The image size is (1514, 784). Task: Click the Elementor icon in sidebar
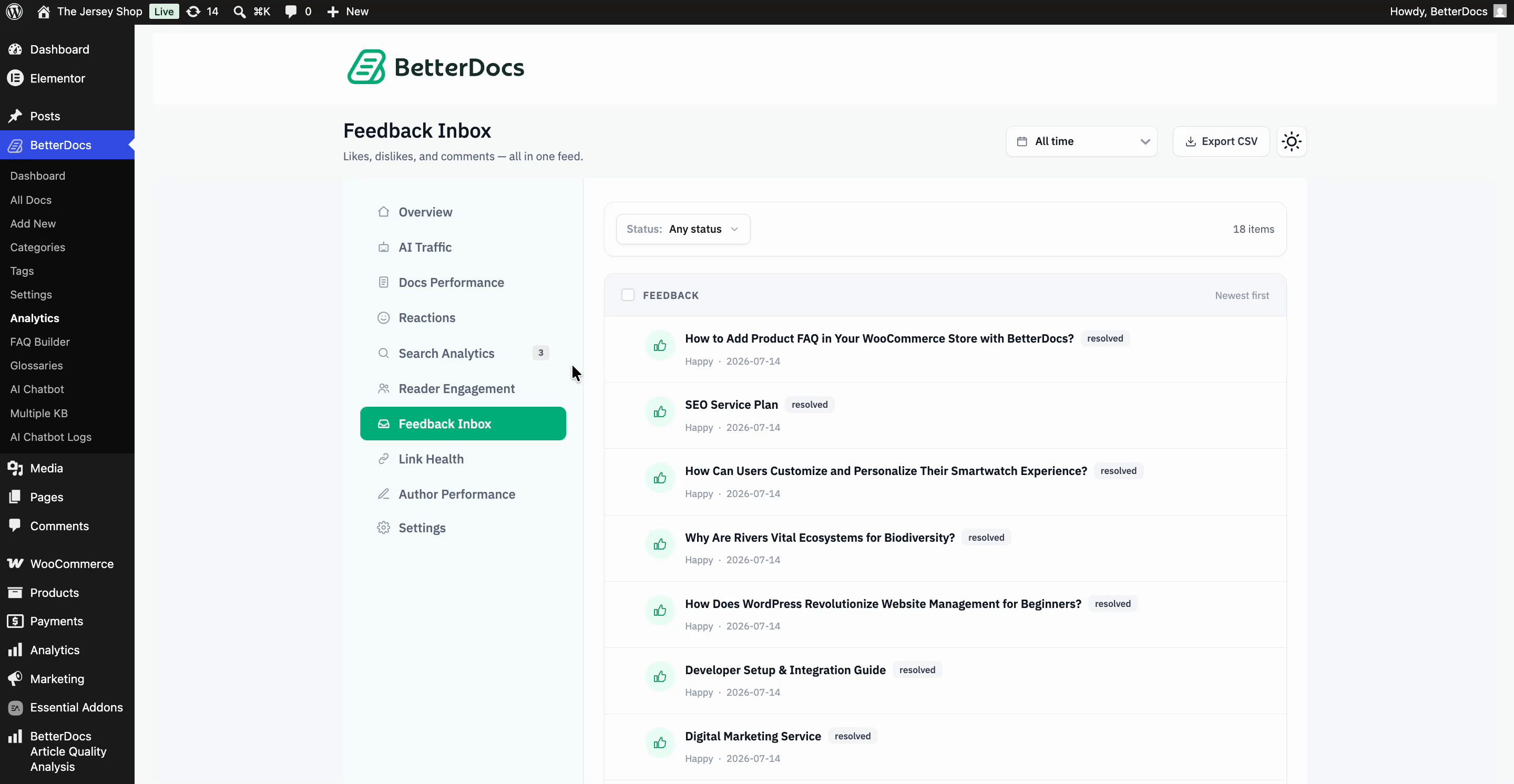[15, 78]
